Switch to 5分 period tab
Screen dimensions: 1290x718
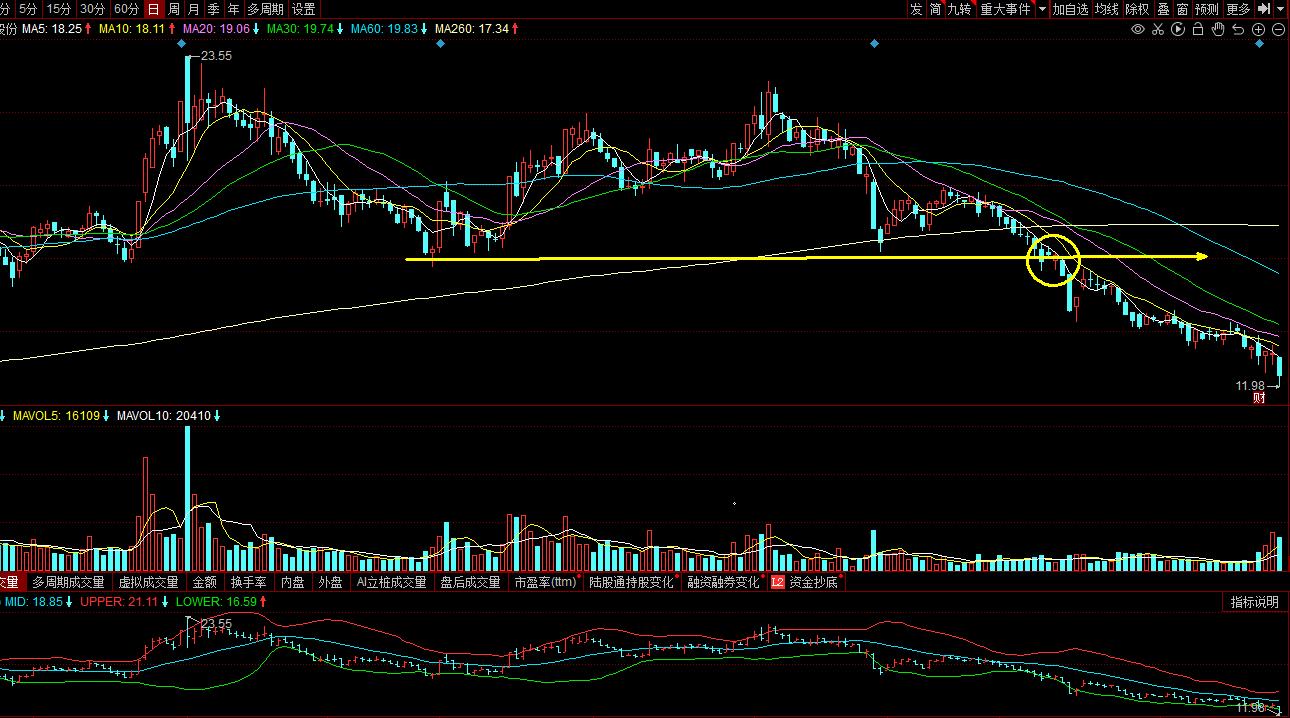tap(28, 9)
